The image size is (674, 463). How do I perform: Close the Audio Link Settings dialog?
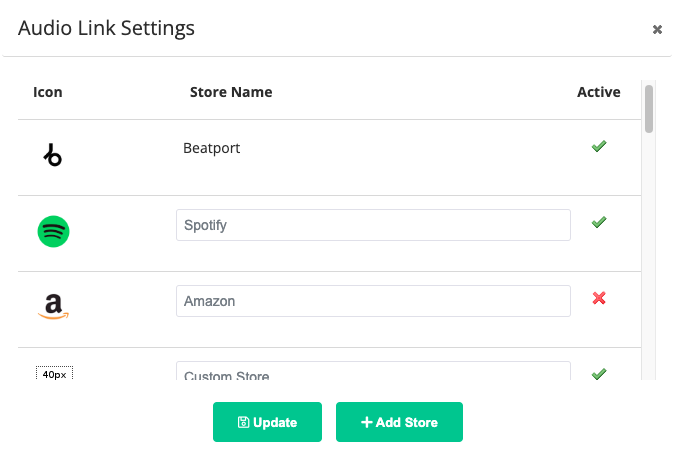[x=657, y=29]
